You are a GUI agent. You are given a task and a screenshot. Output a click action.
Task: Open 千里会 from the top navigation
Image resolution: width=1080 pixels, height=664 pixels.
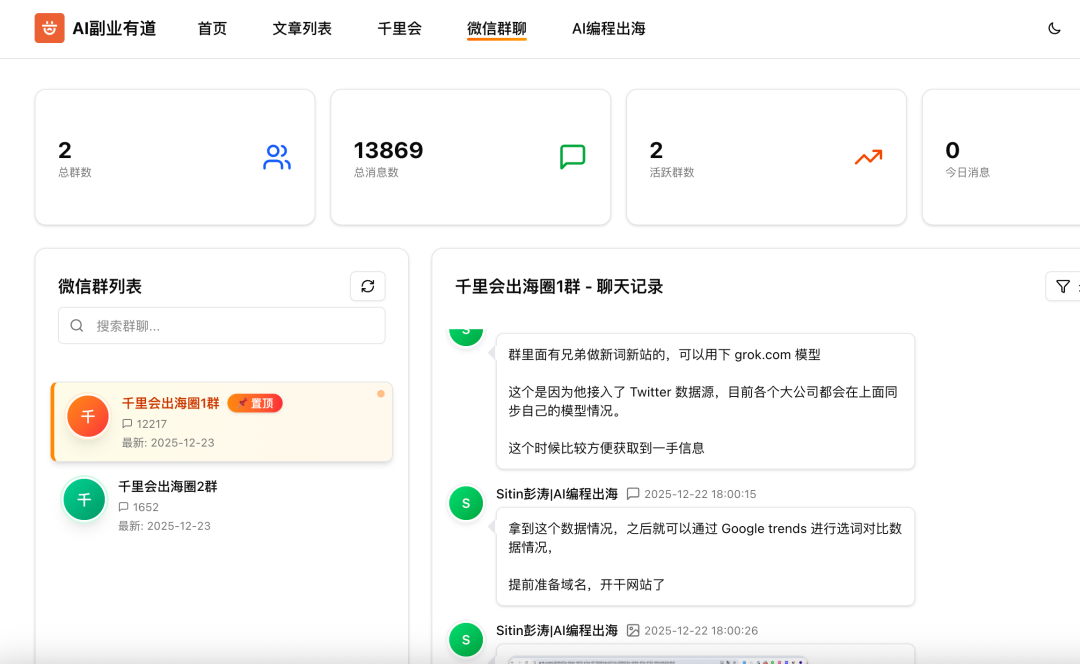coord(399,29)
